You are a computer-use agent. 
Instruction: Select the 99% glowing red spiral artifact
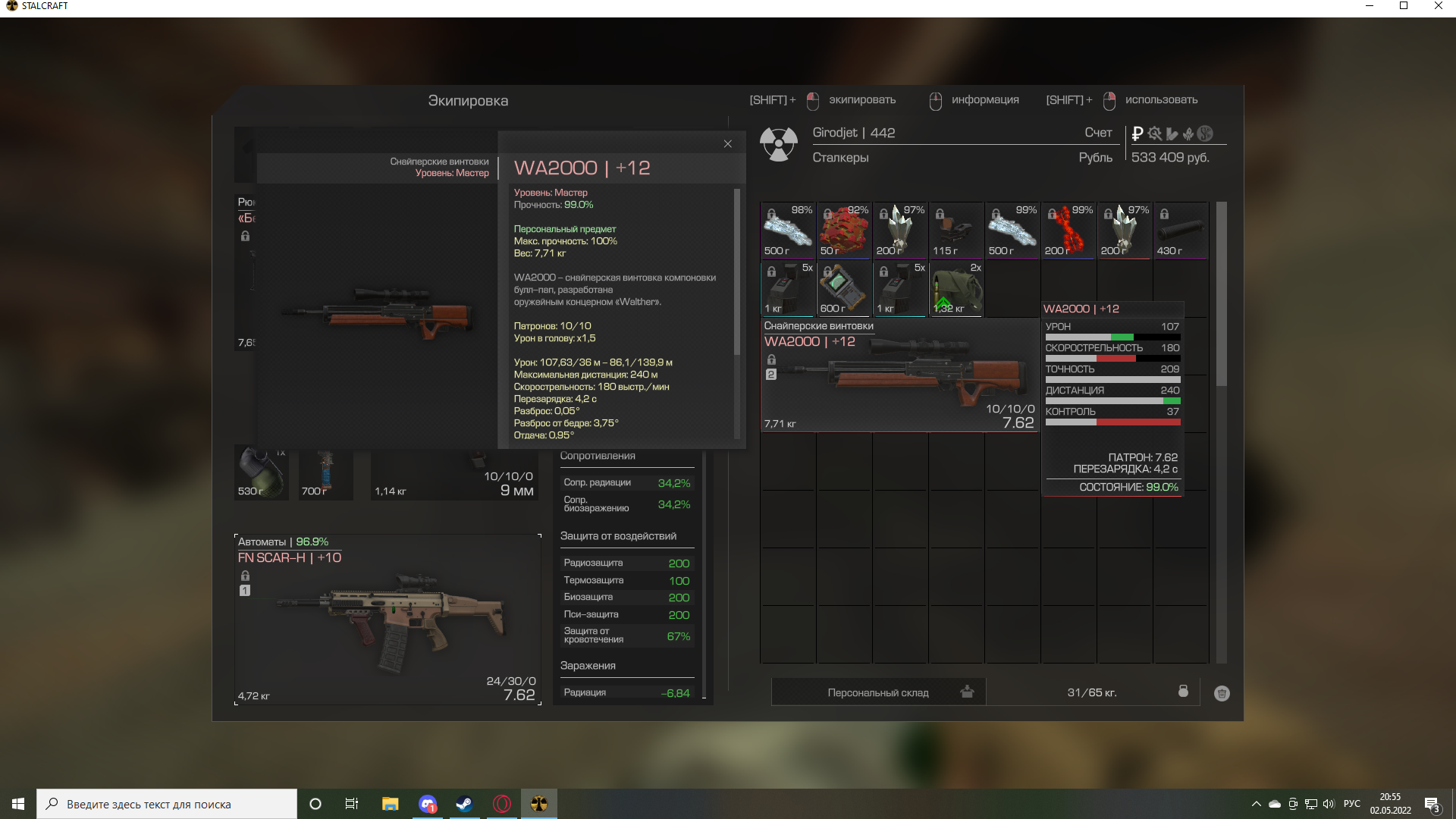[x=1068, y=231]
